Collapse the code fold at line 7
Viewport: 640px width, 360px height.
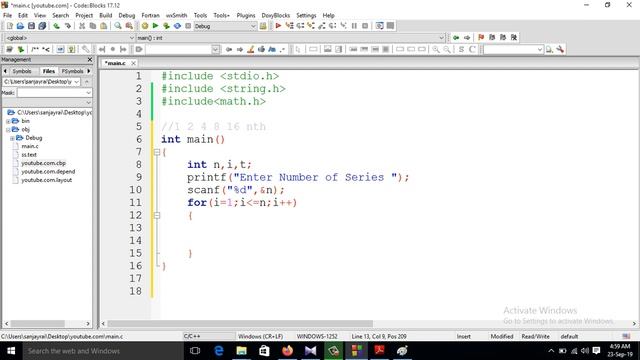tap(157, 152)
